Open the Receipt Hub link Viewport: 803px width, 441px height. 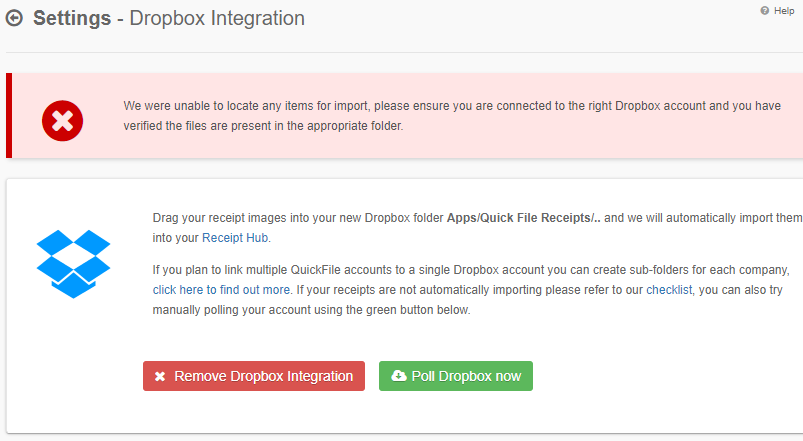pos(235,238)
